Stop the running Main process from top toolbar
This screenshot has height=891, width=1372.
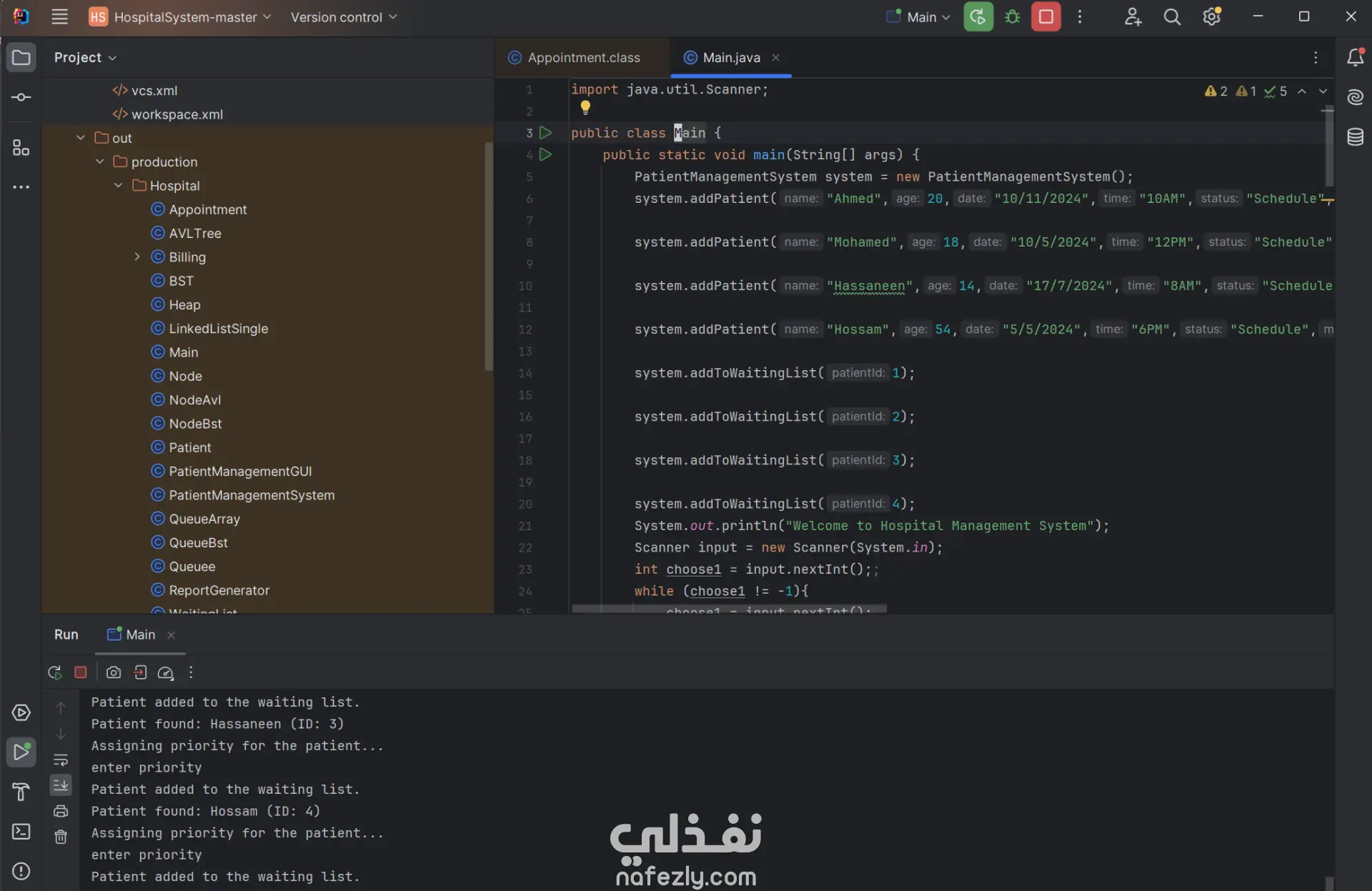pyautogui.click(x=1045, y=17)
